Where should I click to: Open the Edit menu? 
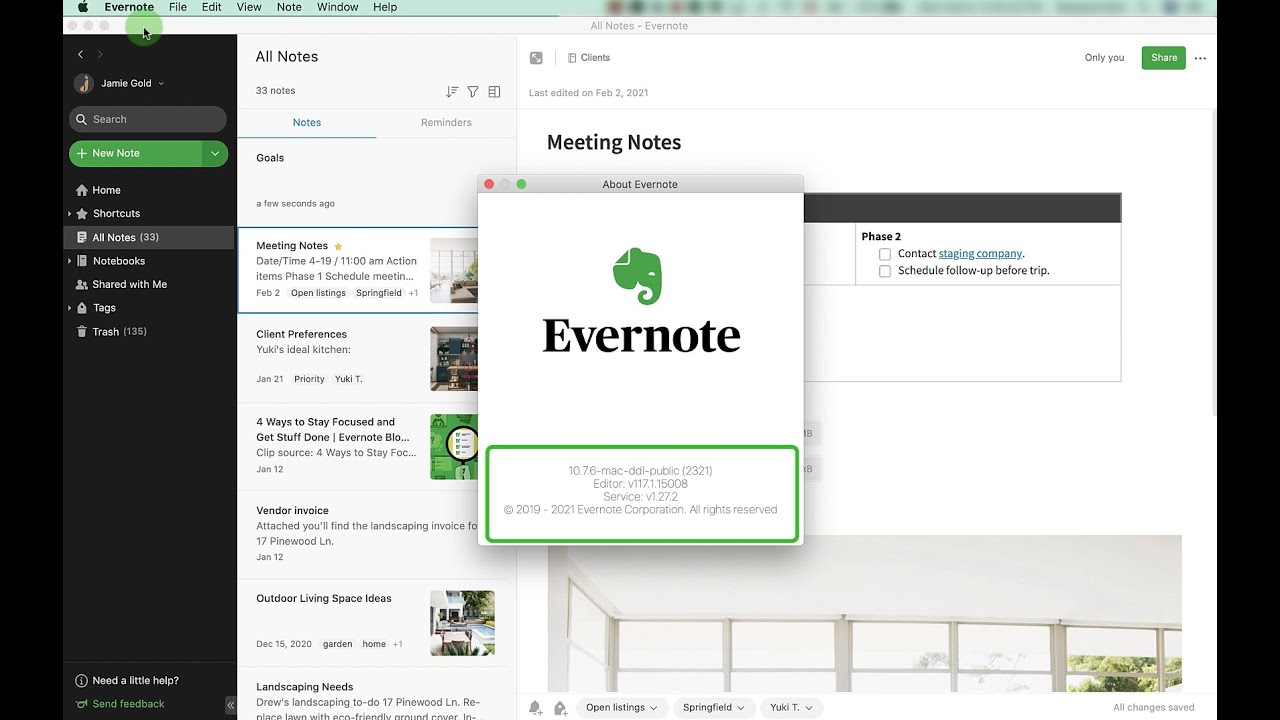212,7
